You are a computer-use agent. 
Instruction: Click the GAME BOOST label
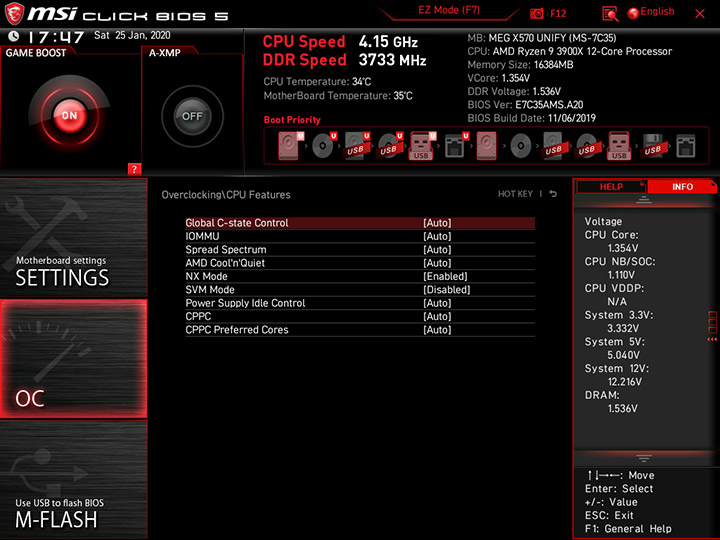pyautogui.click(x=36, y=53)
